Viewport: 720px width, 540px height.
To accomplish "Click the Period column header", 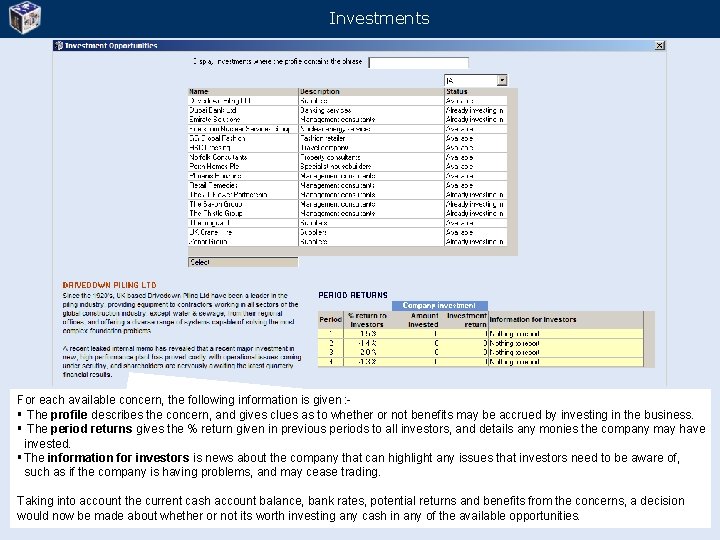I will click(x=330, y=320).
